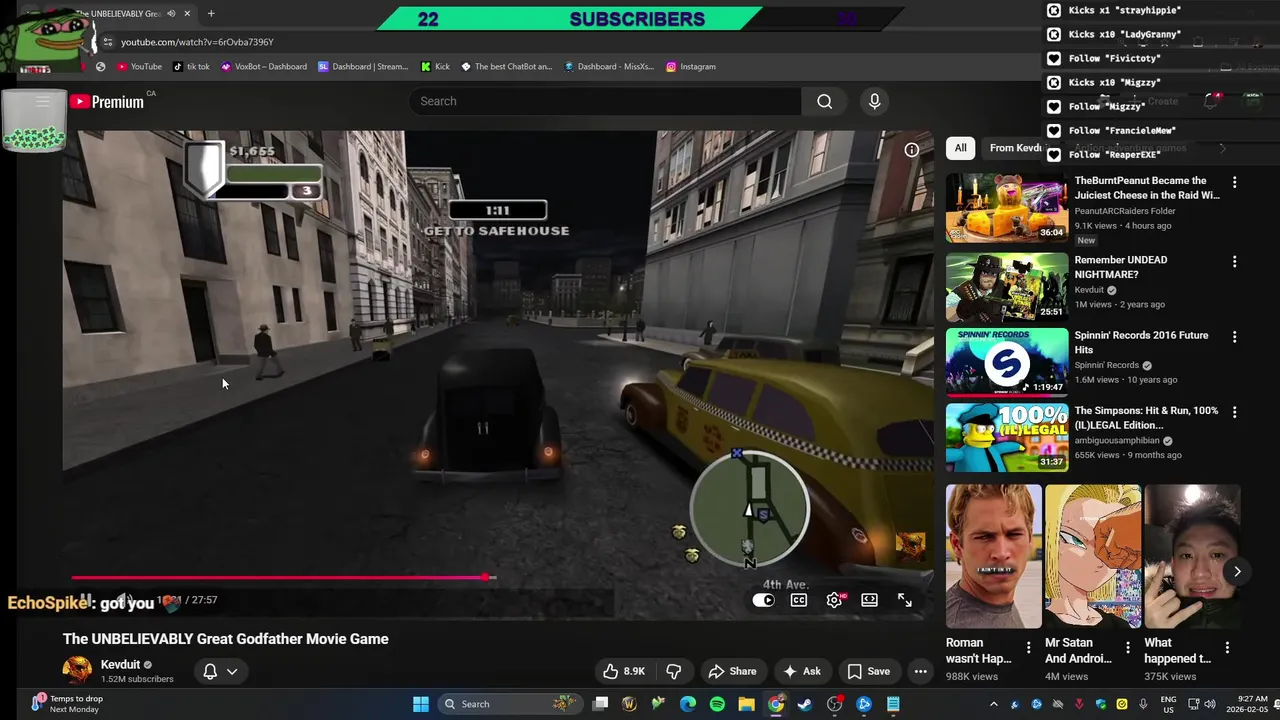Screen dimensions: 1280x720
Task: Open the Instagram bookmark
Action: click(x=691, y=67)
